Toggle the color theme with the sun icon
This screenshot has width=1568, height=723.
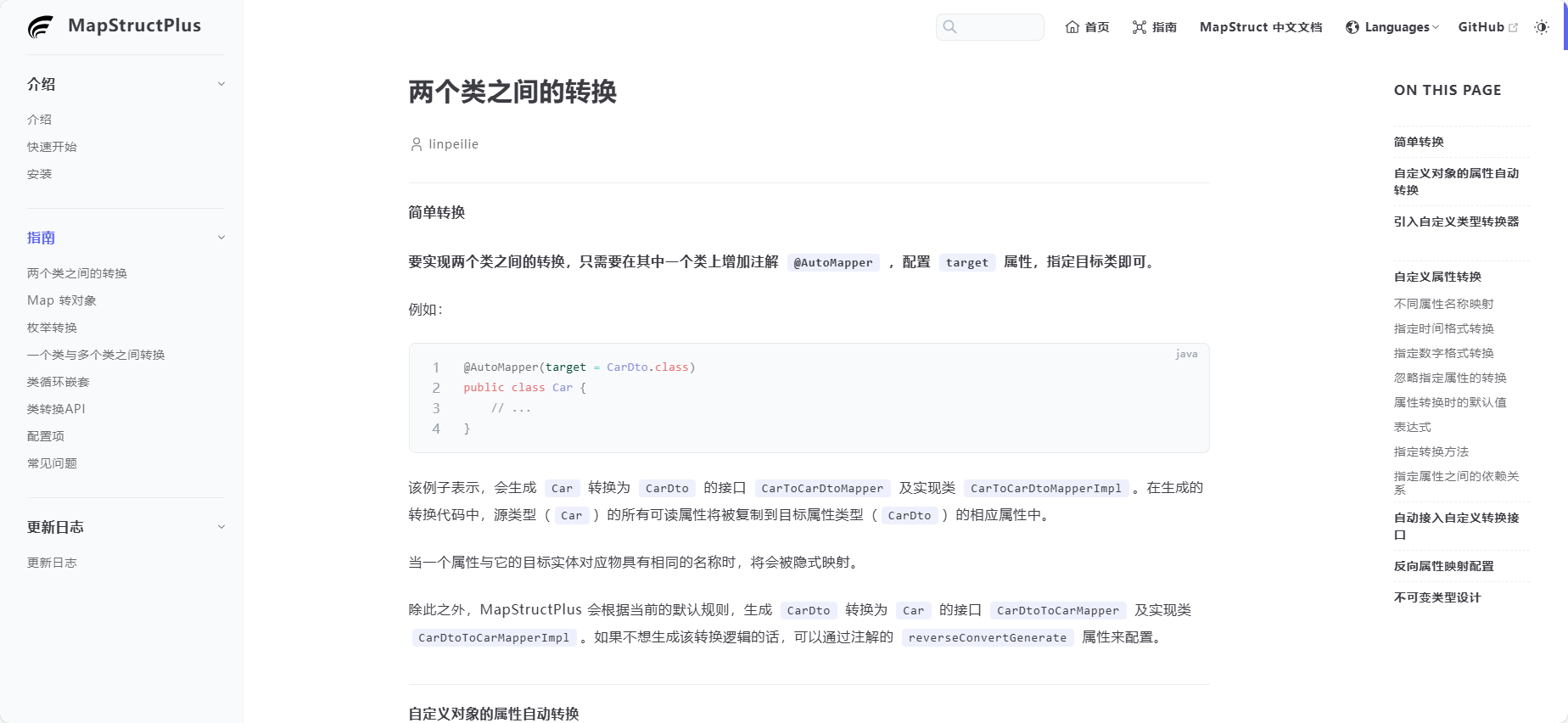coord(1542,27)
